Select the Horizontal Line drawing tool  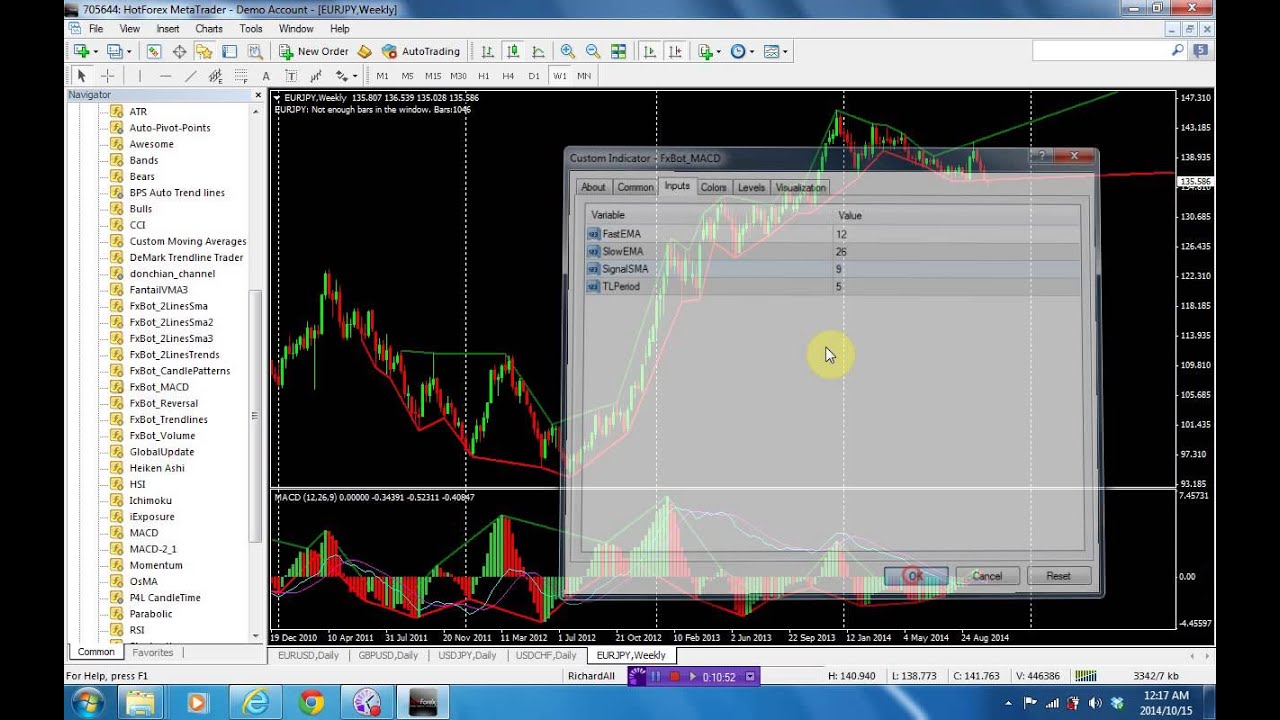click(165, 76)
